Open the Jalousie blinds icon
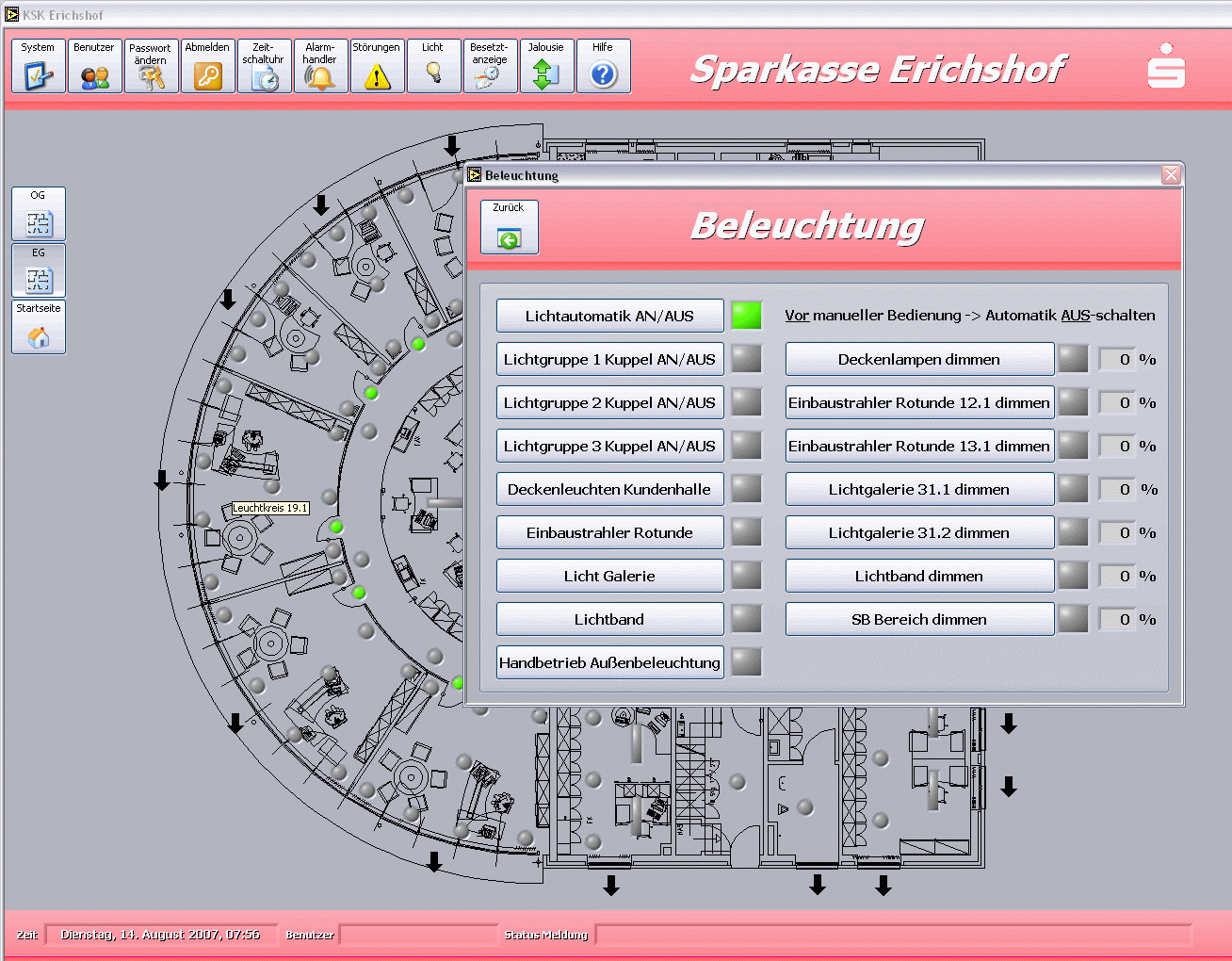 click(547, 66)
